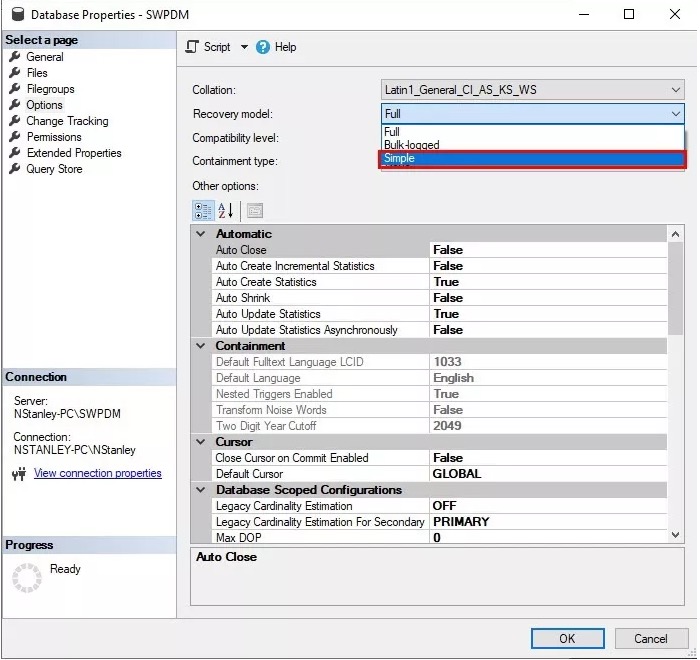The image size is (700, 660).
Task: Collapse Database Scoped Configurations section
Action: [x=201, y=490]
